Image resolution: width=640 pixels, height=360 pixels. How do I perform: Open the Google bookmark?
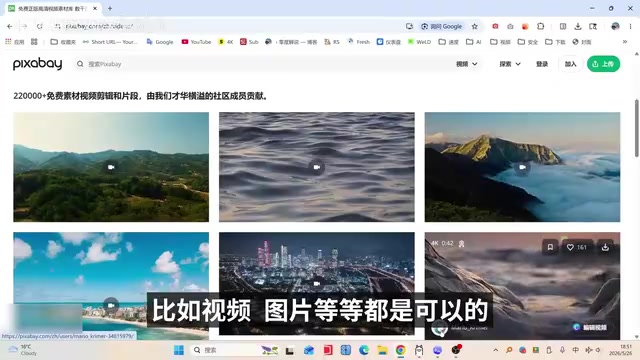tap(160, 42)
